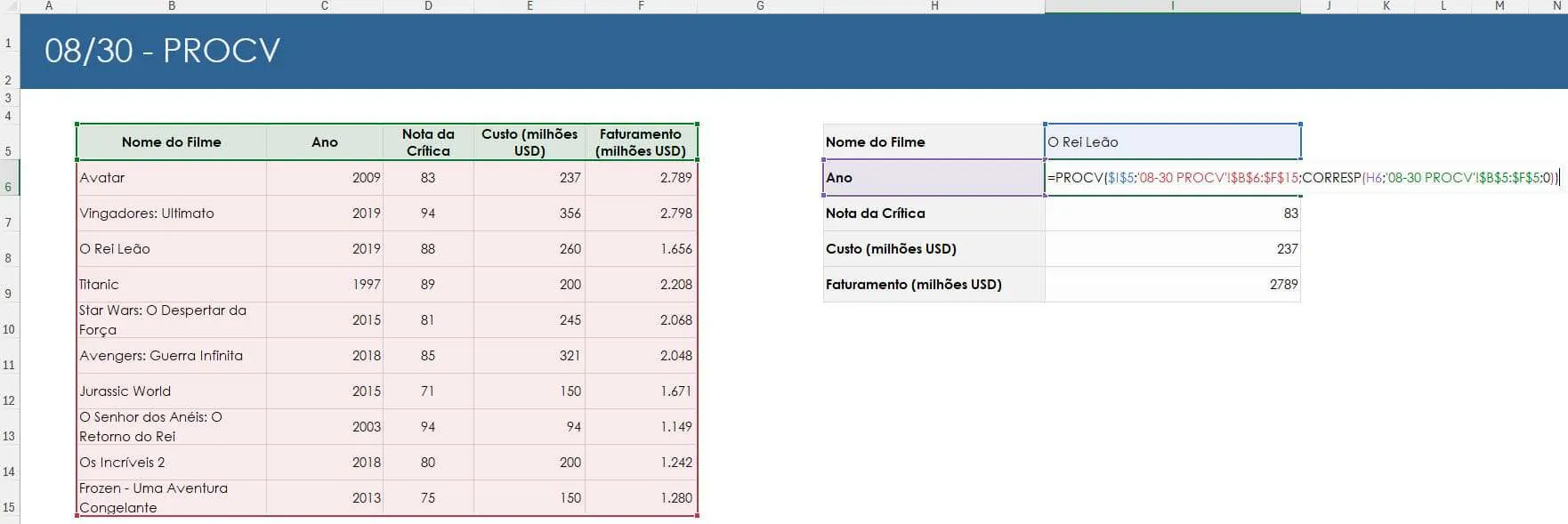Select column I header

point(1173,6)
